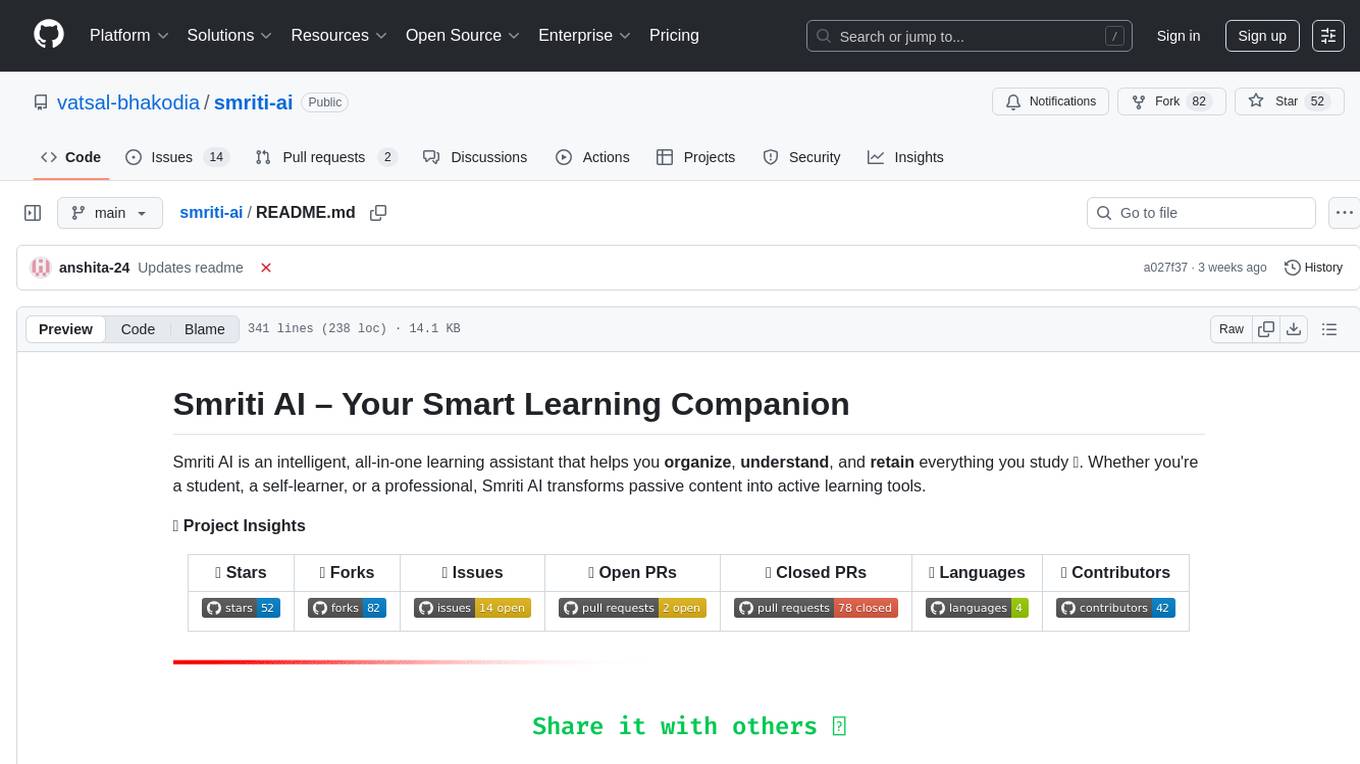Download the raw file icon
The image size is (1360, 764).
tap(1293, 329)
